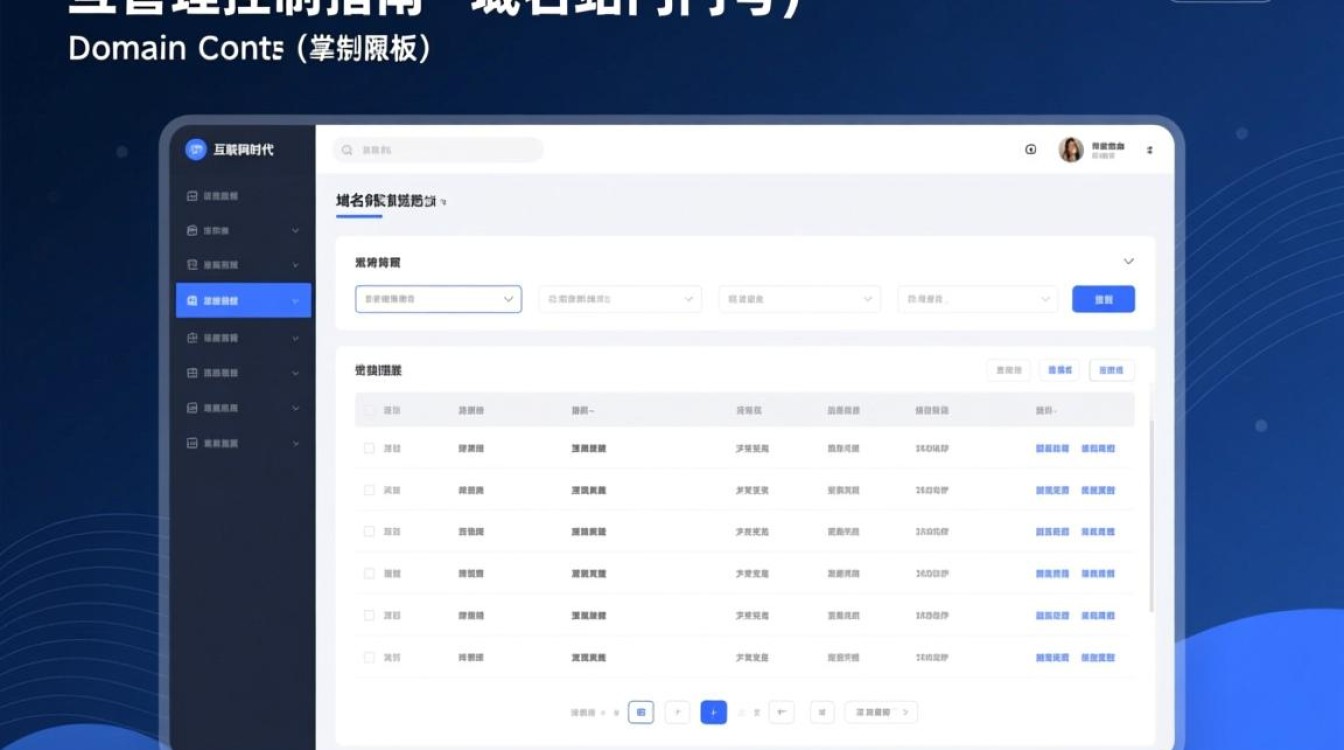Viewport: 1344px width, 750px height.
Task: Collapse the filter panel via its chevron
Action: 1128,261
